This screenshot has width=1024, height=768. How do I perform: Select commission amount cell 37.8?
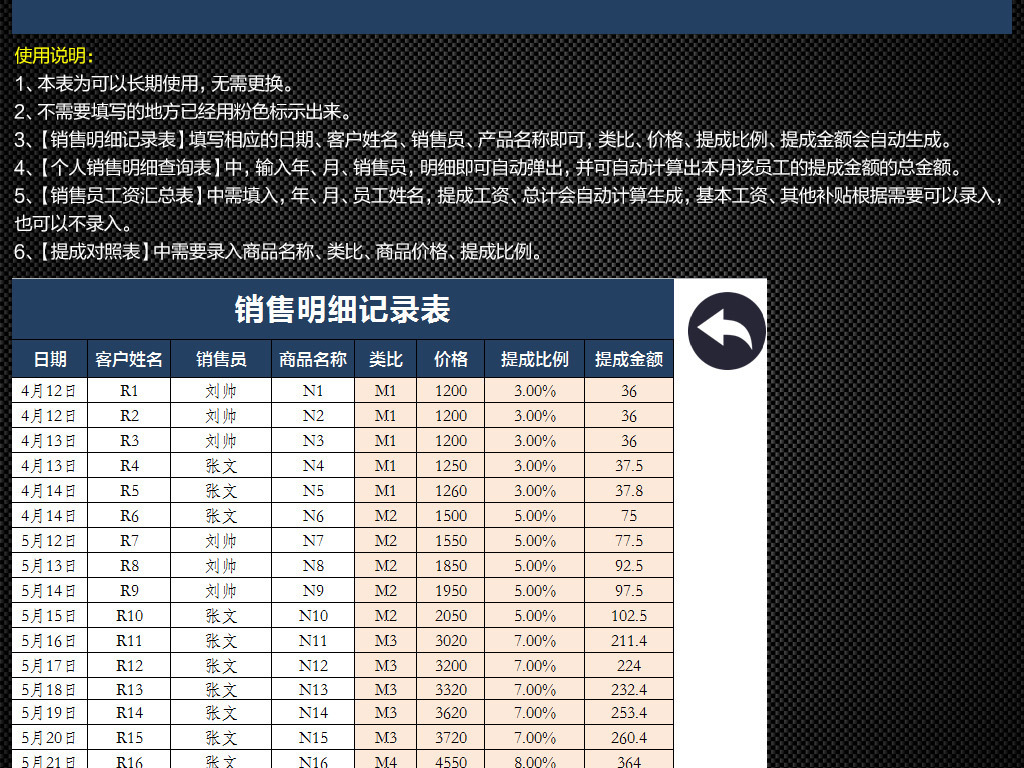[629, 490]
